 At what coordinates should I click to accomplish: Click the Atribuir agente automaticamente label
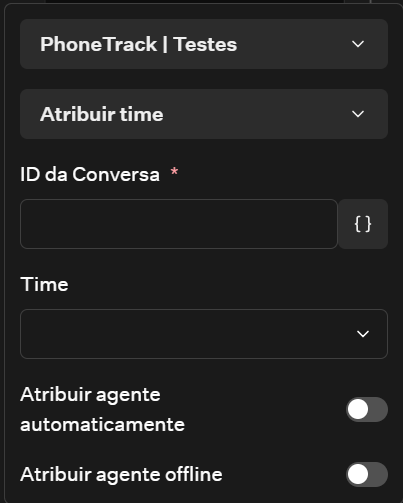[102, 409]
